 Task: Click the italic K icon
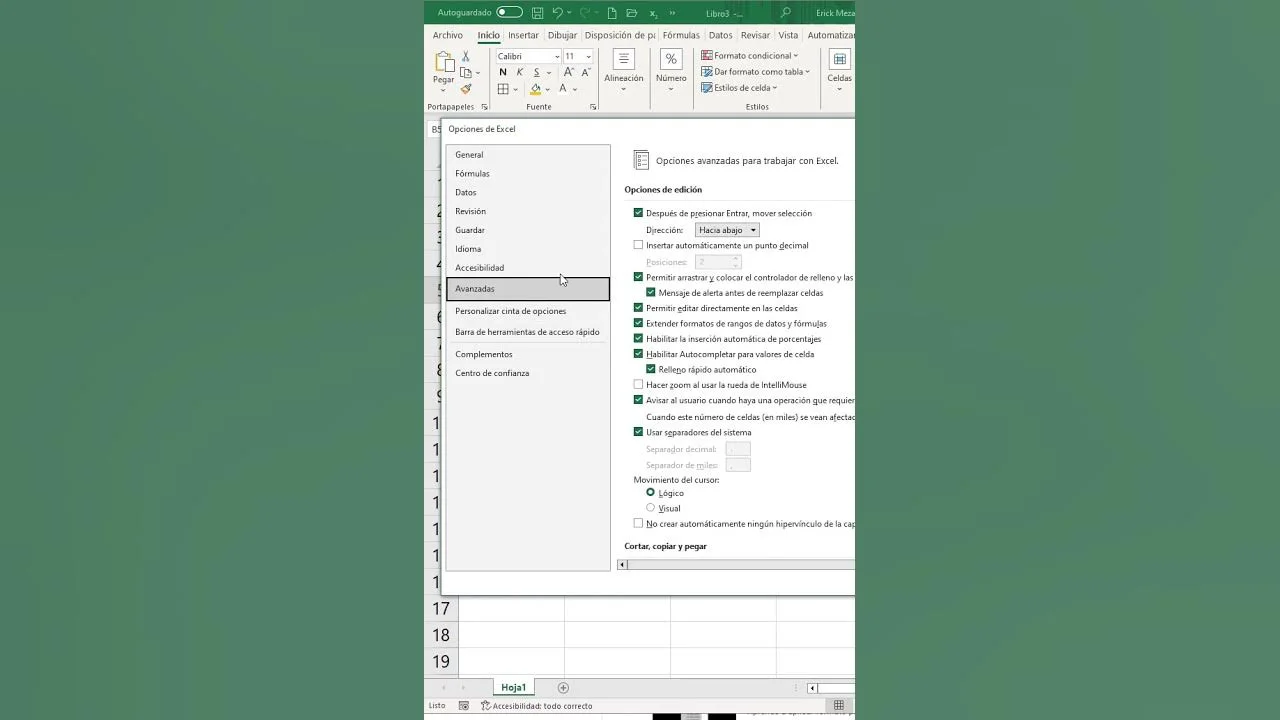519,72
